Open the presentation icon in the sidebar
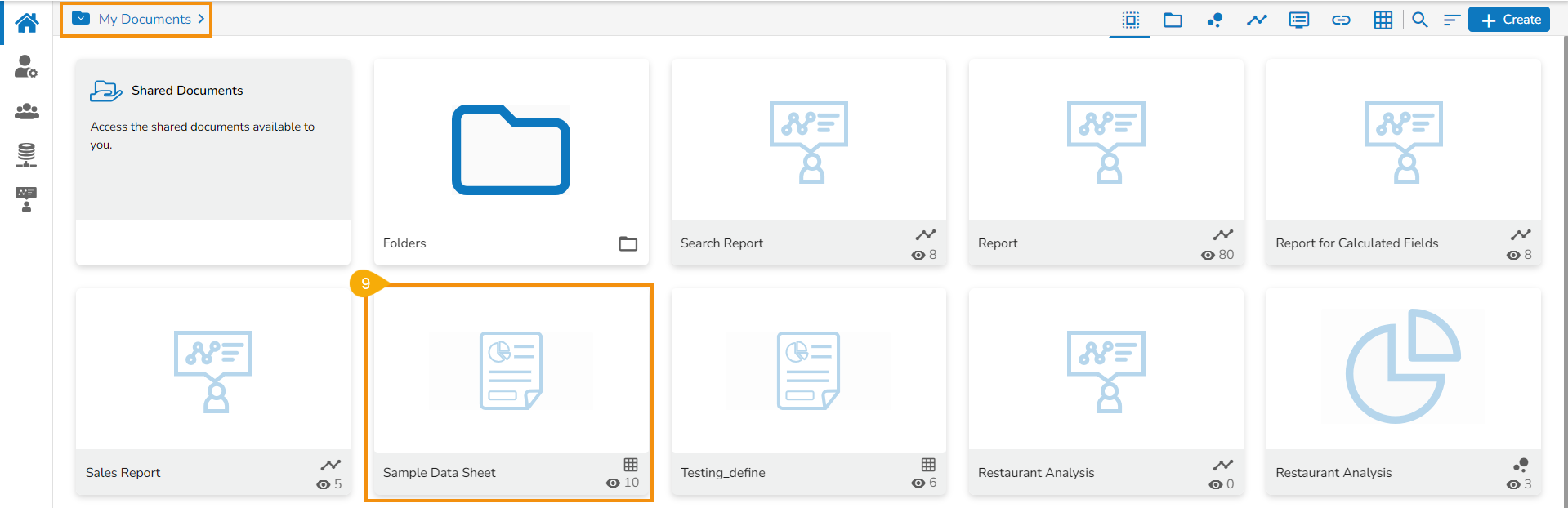Screen dimensions: 1568x508 (x=26, y=198)
